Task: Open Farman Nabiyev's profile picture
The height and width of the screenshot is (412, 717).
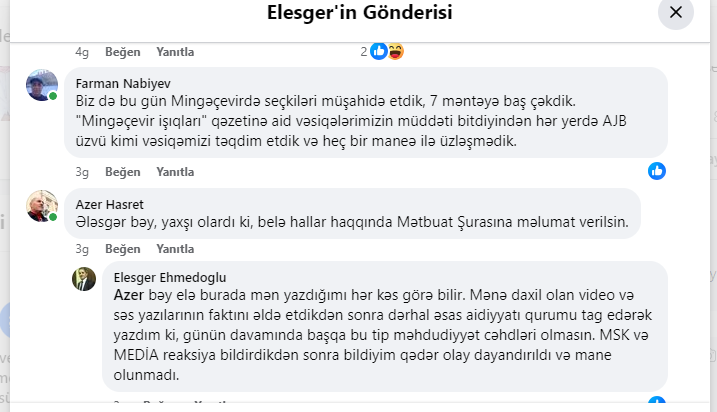Action: tap(42, 85)
